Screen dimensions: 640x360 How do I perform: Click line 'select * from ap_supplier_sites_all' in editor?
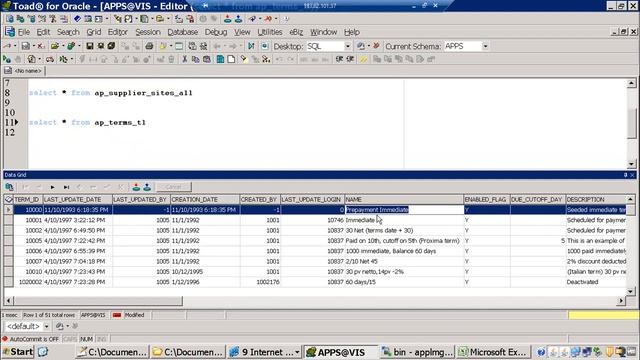[111, 93]
